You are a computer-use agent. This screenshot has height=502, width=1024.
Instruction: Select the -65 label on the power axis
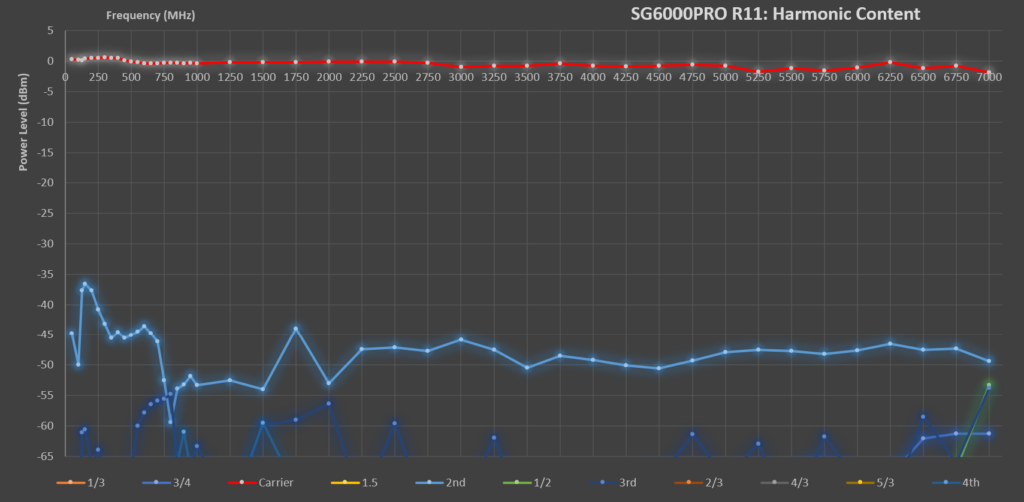point(44,456)
